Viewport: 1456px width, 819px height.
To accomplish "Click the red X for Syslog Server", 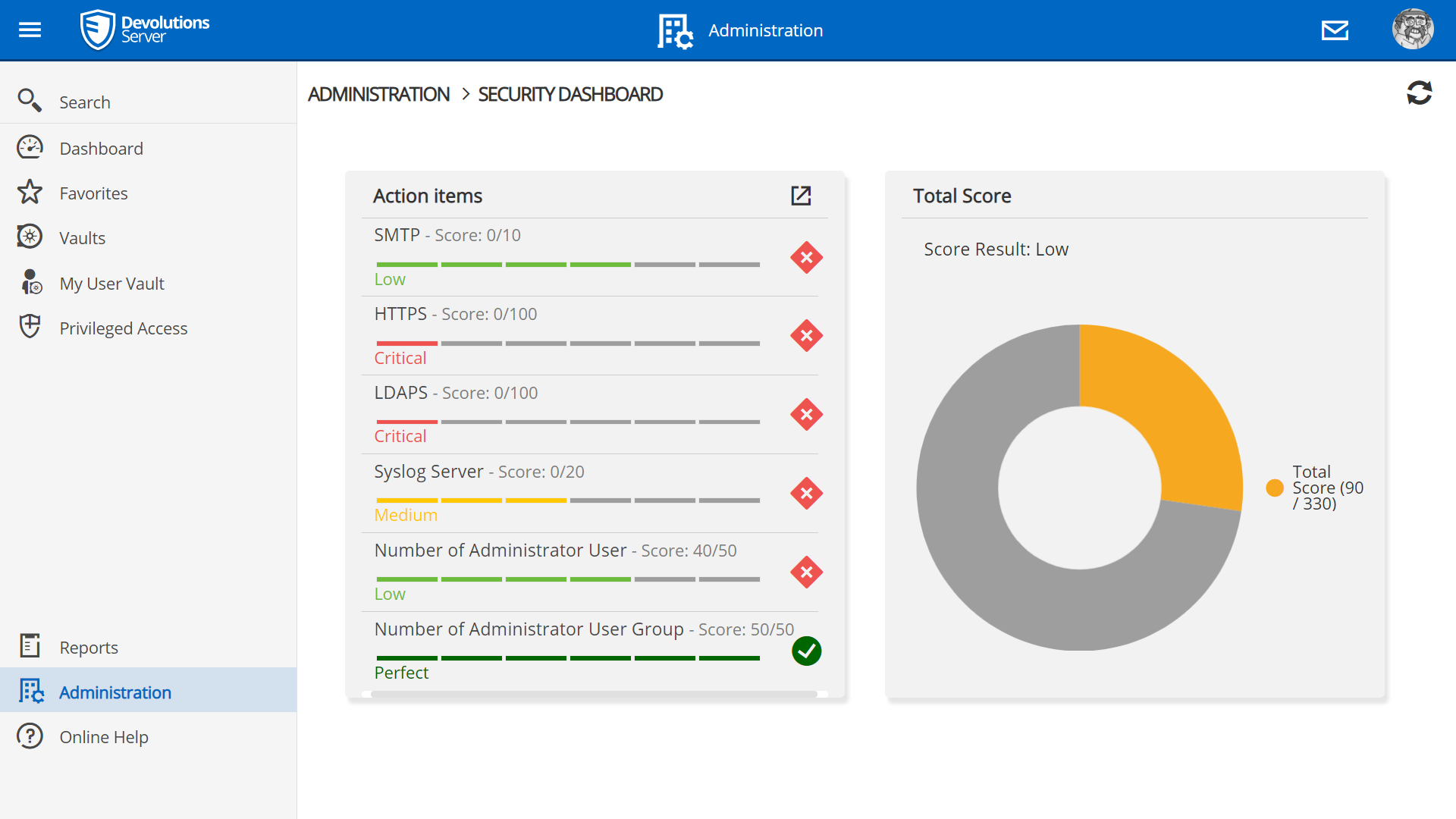I will point(806,494).
